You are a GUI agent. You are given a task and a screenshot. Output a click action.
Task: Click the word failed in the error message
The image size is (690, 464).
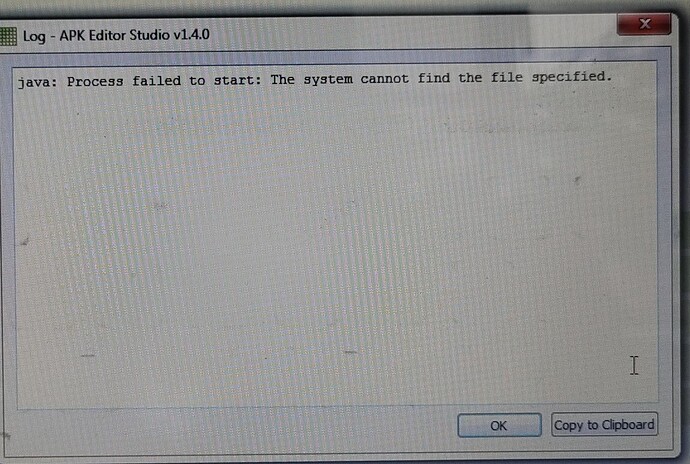point(157,81)
